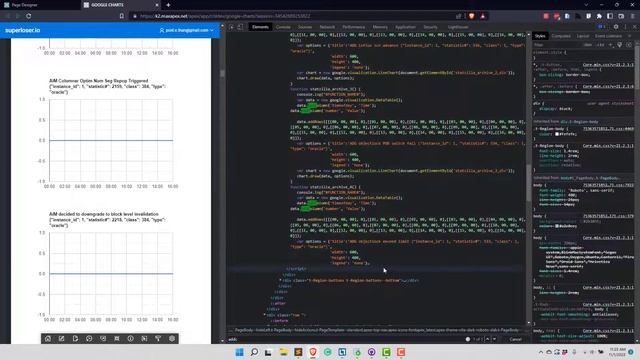Open the taskbar clock and date
Screen dimensions: 640x360
pyautogui.click(x=617, y=352)
